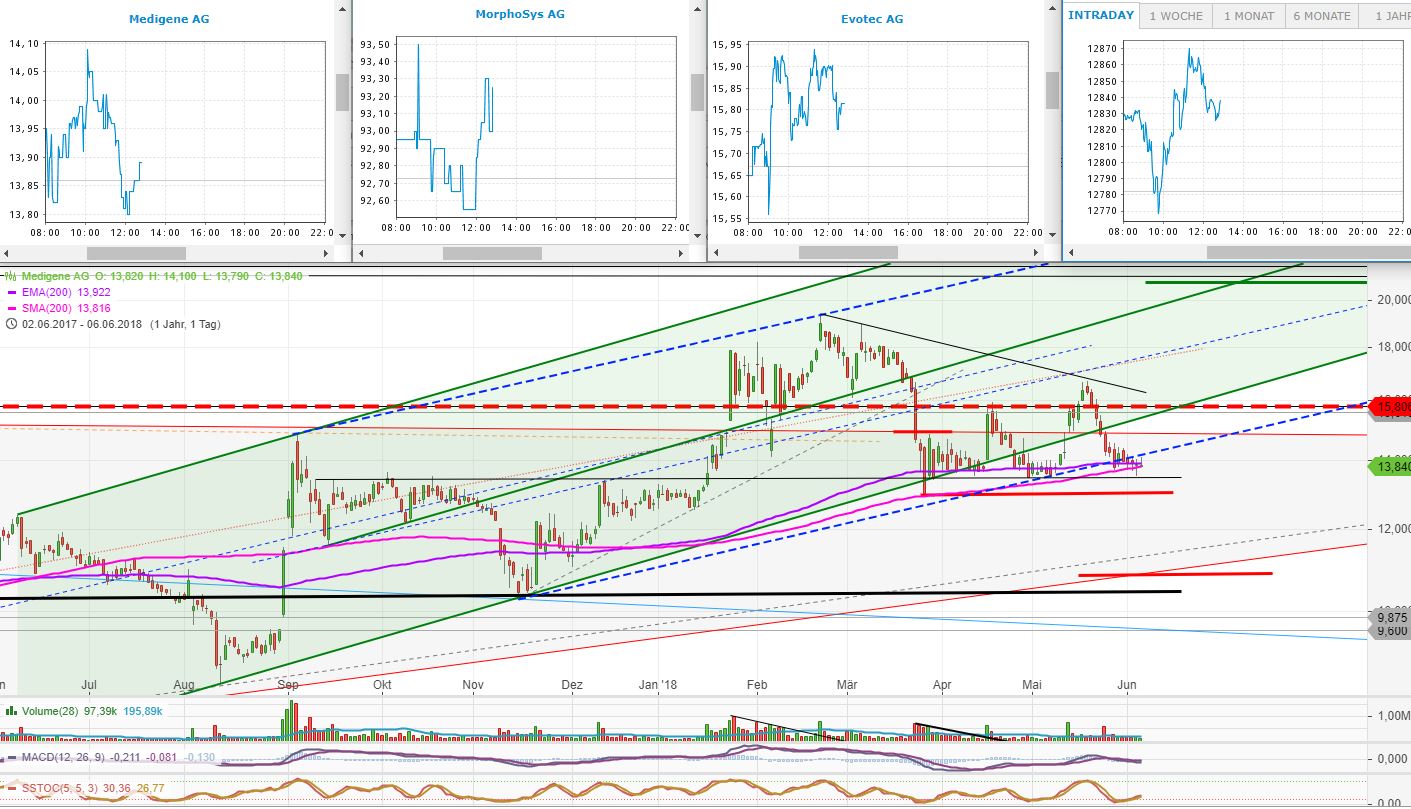Click the Medigene AG candlestick chart icon

pos(10,276)
